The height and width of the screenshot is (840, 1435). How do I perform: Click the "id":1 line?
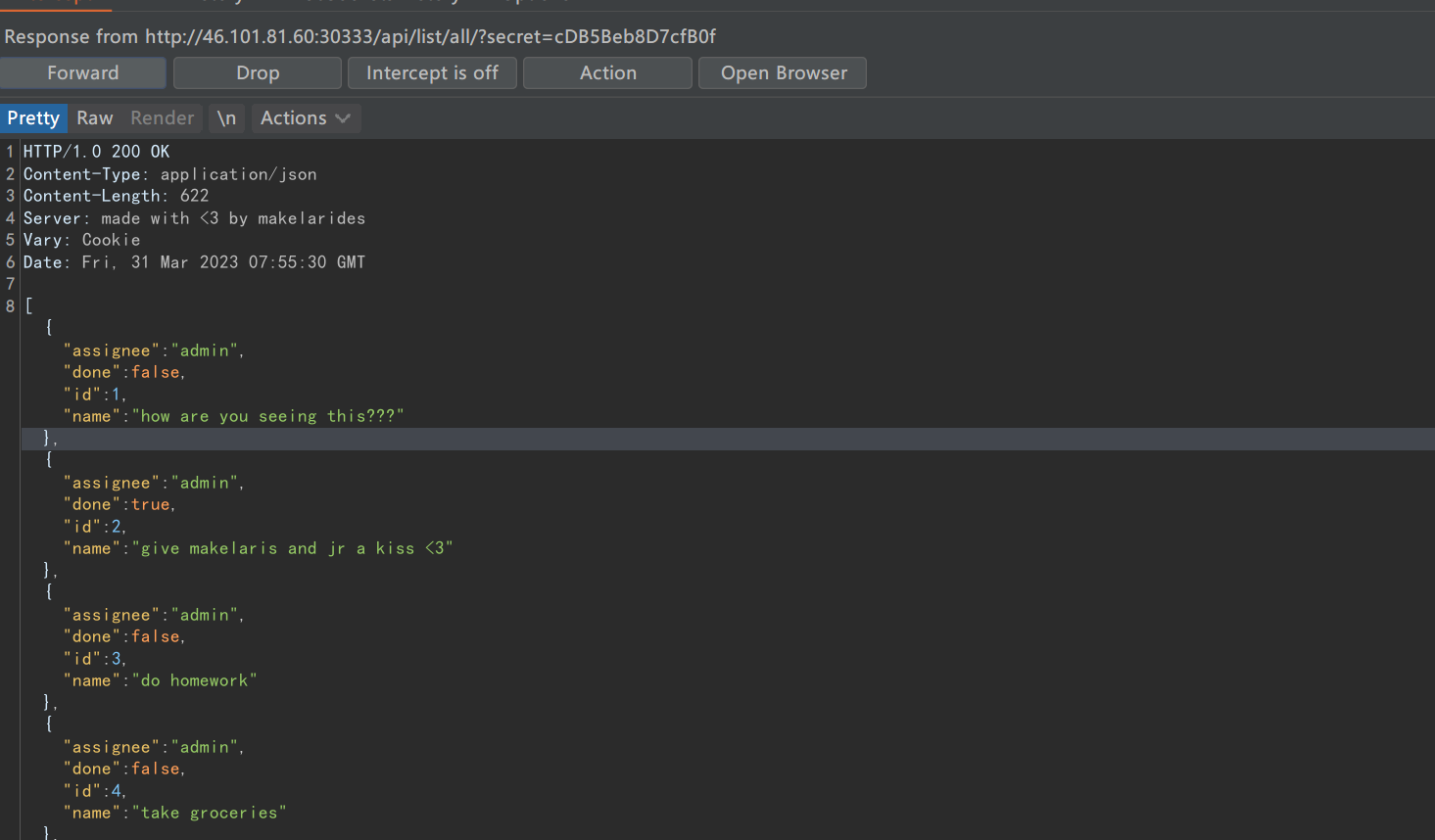[95, 395]
